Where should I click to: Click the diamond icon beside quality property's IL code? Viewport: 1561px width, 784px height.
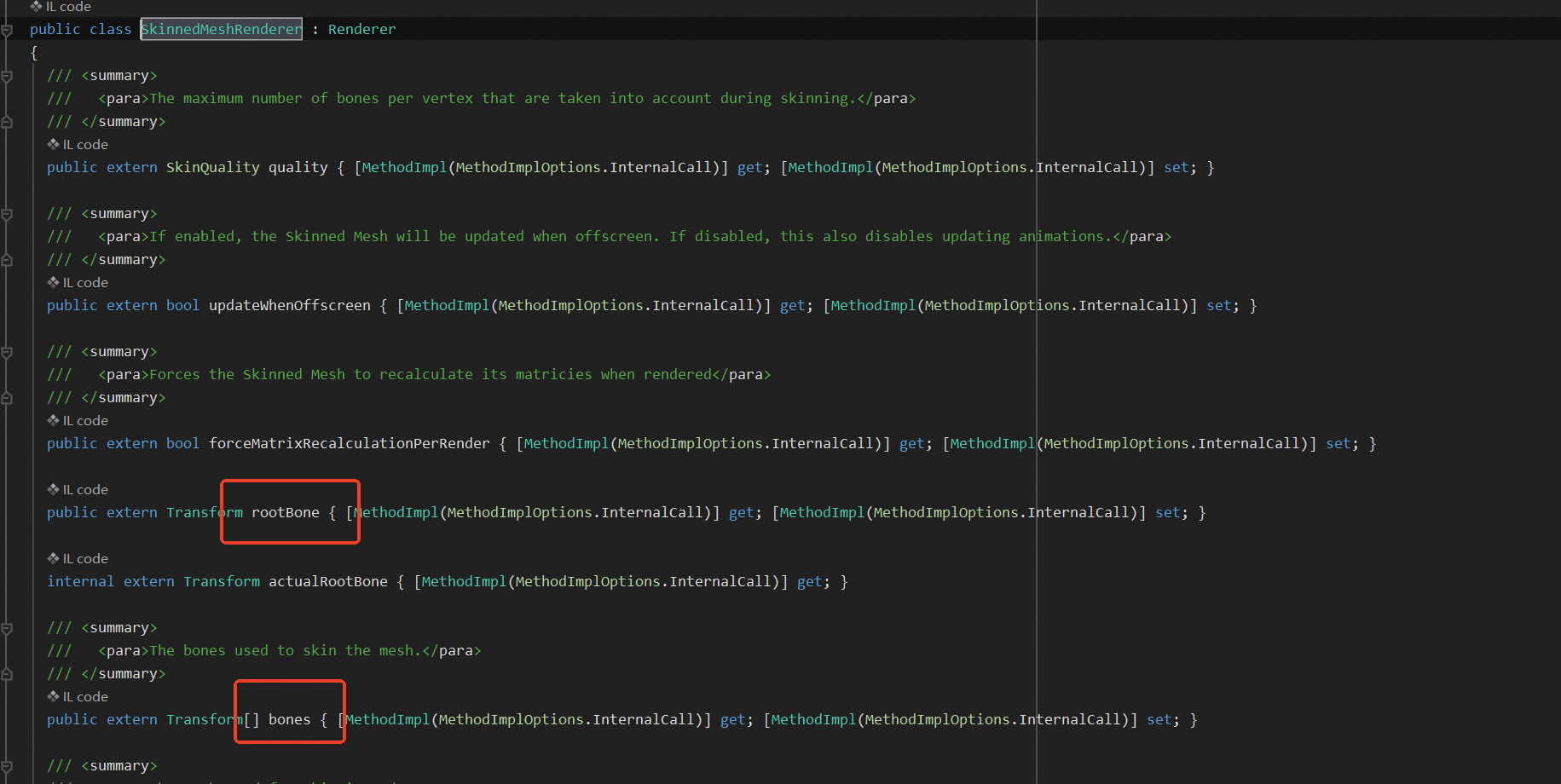click(53, 144)
